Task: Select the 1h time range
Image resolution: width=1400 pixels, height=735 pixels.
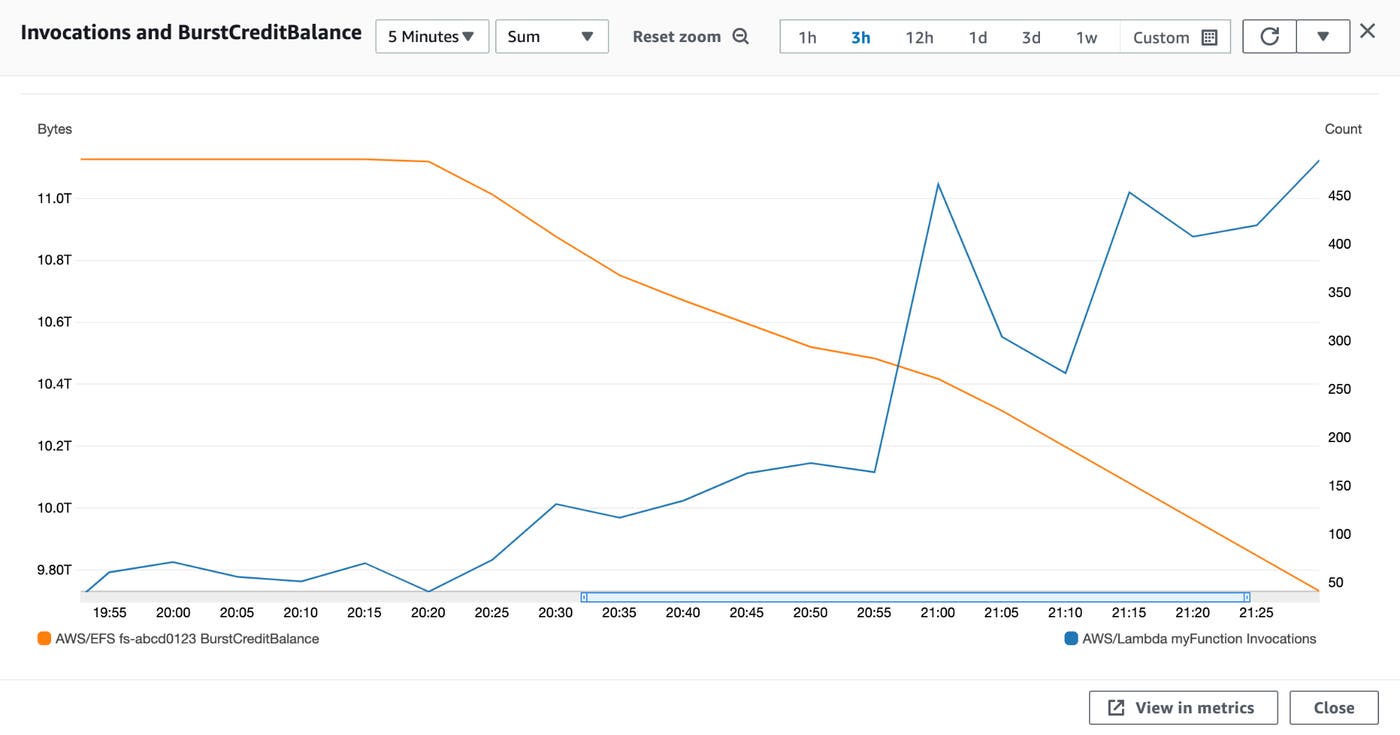Action: (x=806, y=36)
